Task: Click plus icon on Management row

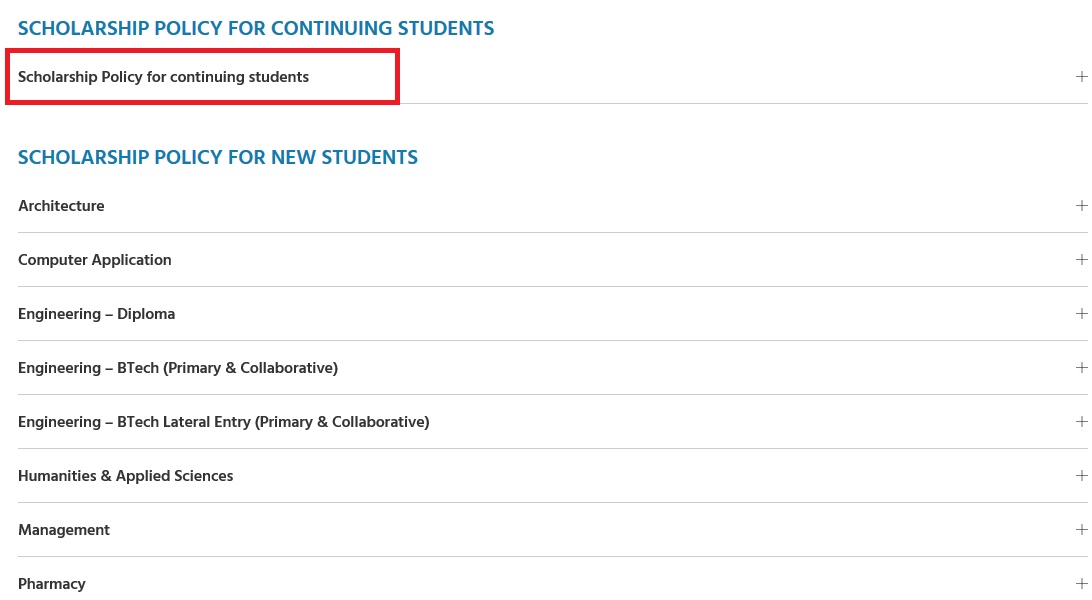Action: [1081, 530]
